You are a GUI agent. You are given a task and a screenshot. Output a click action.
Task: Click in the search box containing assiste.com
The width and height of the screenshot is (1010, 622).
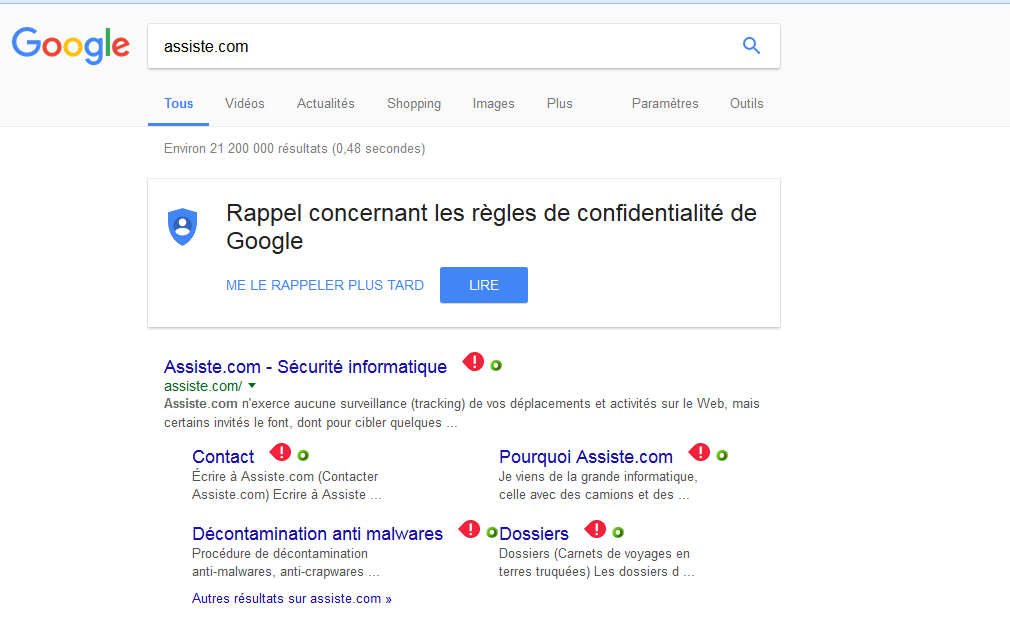coord(444,46)
